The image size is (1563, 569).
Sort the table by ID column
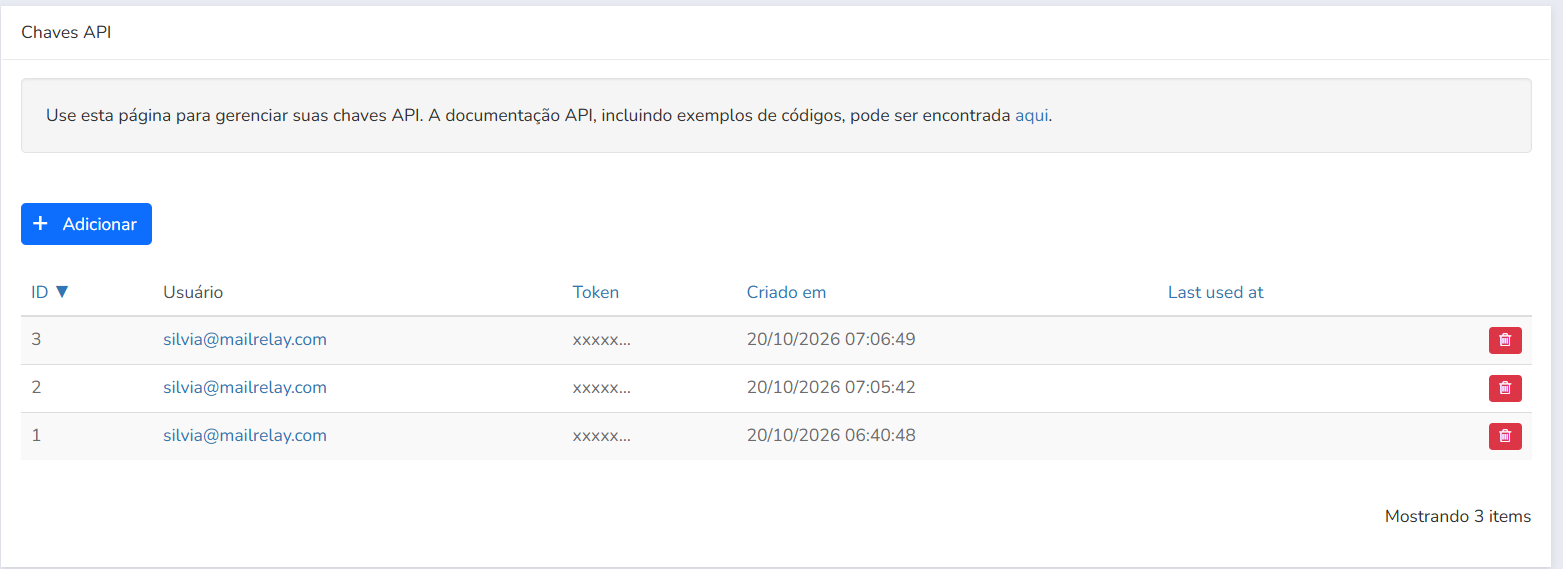[x=49, y=292]
